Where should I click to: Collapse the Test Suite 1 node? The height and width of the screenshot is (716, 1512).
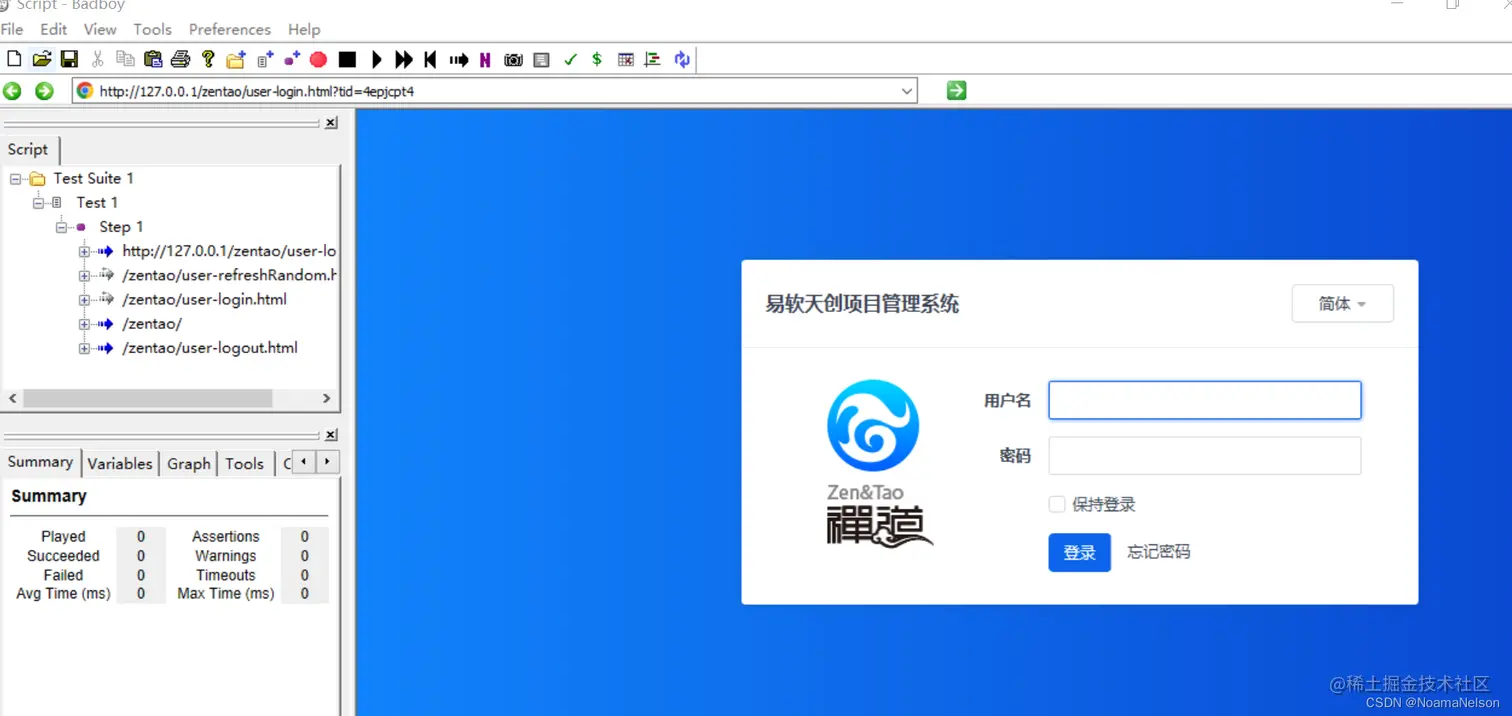pyautogui.click(x=13, y=178)
